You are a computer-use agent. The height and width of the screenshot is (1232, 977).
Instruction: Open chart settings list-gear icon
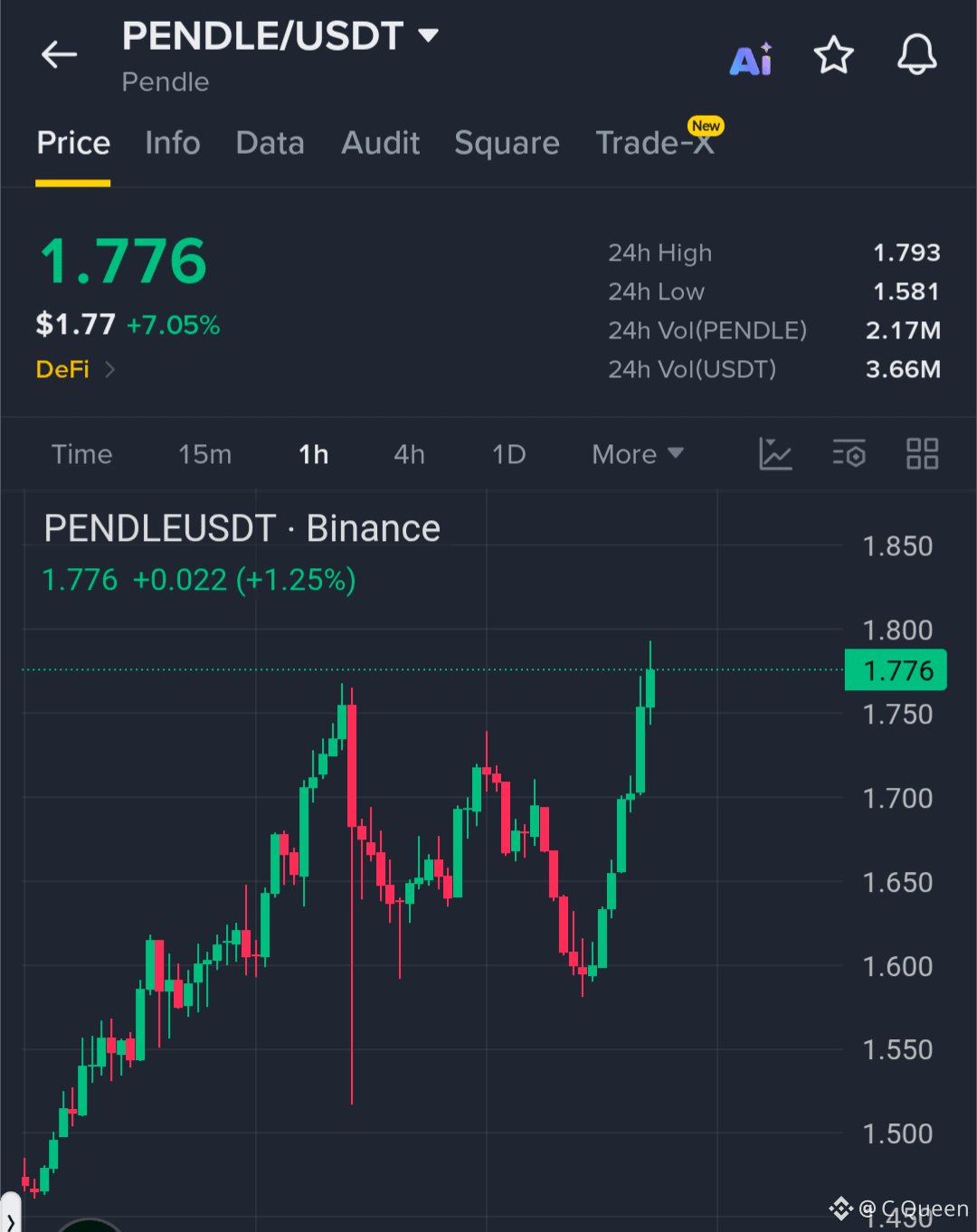point(849,454)
